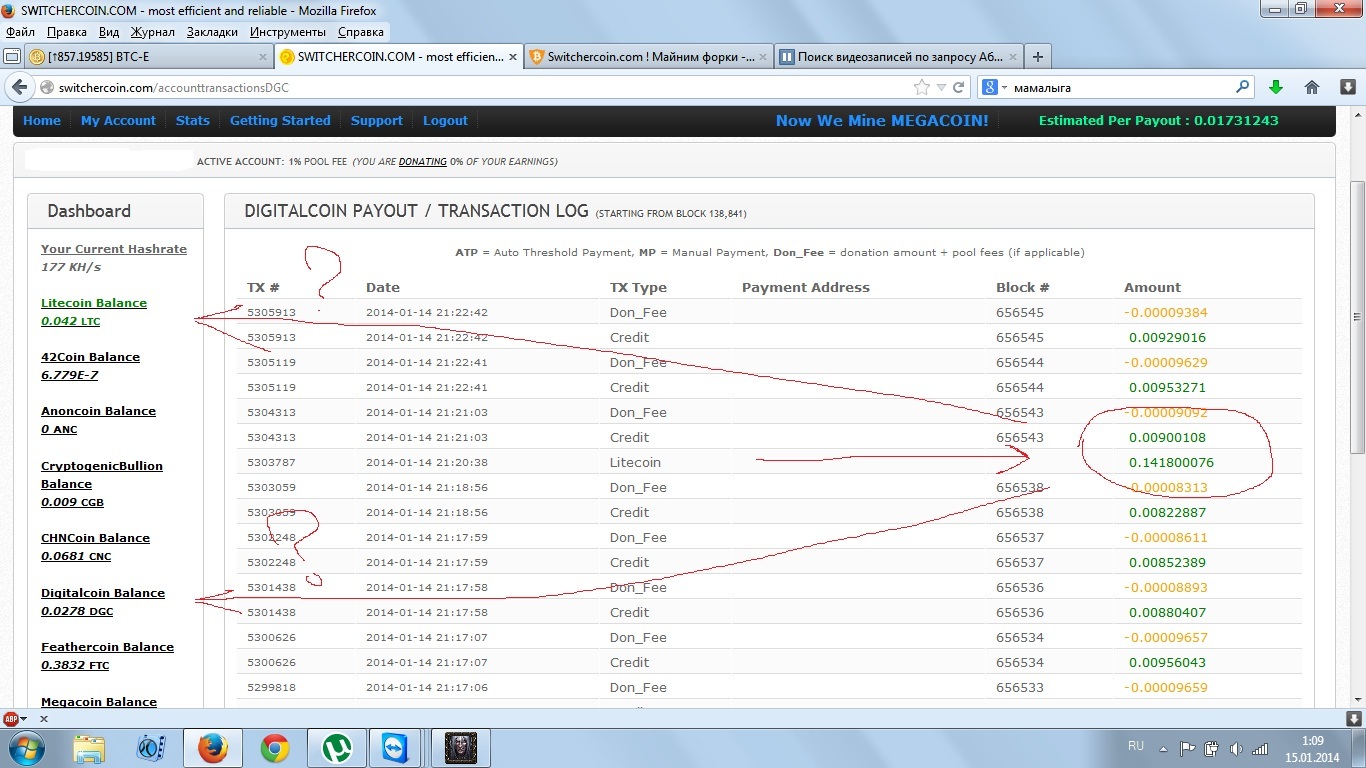
Task: Open uTorrent from the taskbar
Action: point(337,748)
